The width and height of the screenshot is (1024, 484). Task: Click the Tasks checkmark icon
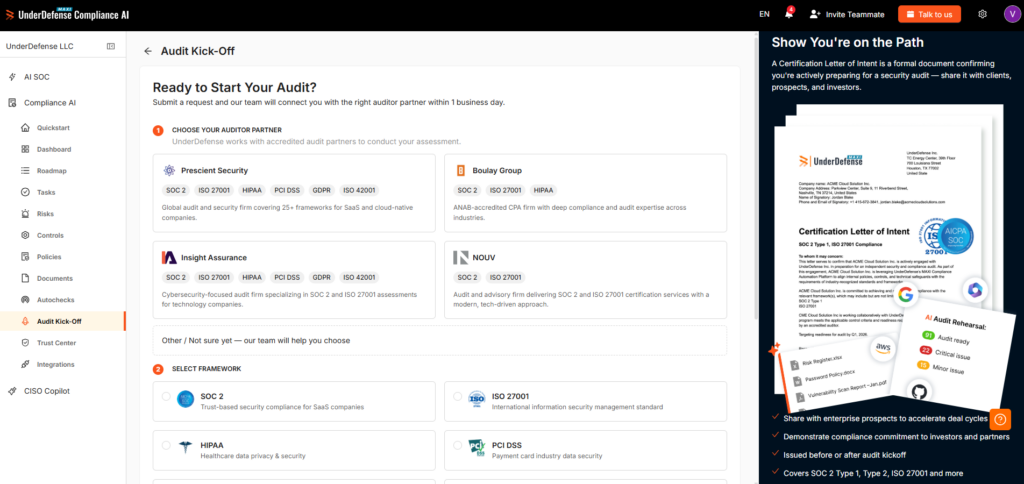pyautogui.click(x=25, y=192)
